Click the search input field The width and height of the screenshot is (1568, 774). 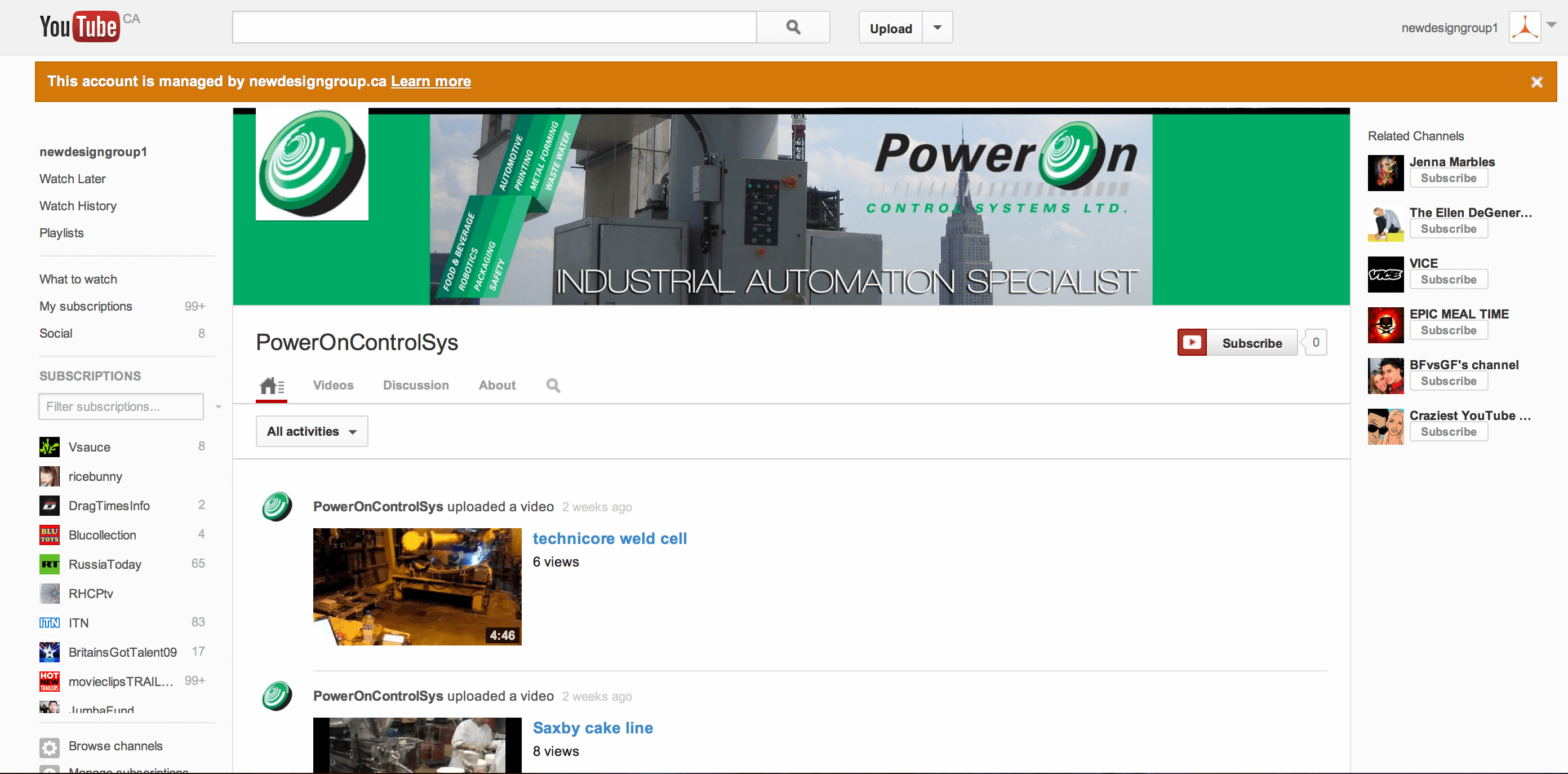point(494,28)
